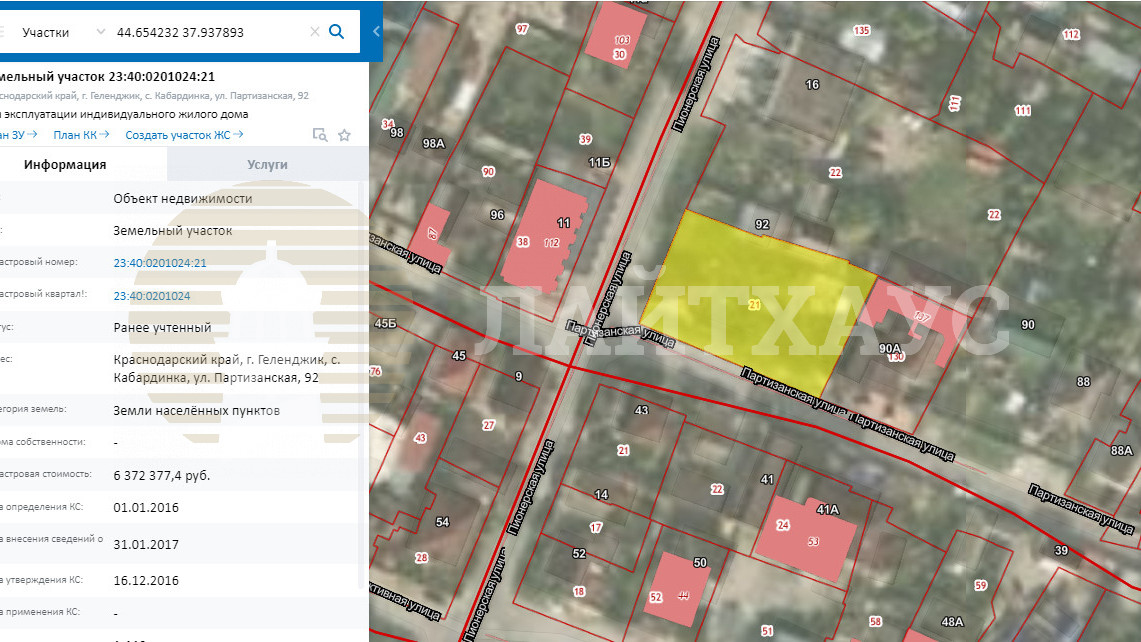Screen dimensions: 1141x642
Task: Click the type value Земельный участок
Action: click(172, 231)
